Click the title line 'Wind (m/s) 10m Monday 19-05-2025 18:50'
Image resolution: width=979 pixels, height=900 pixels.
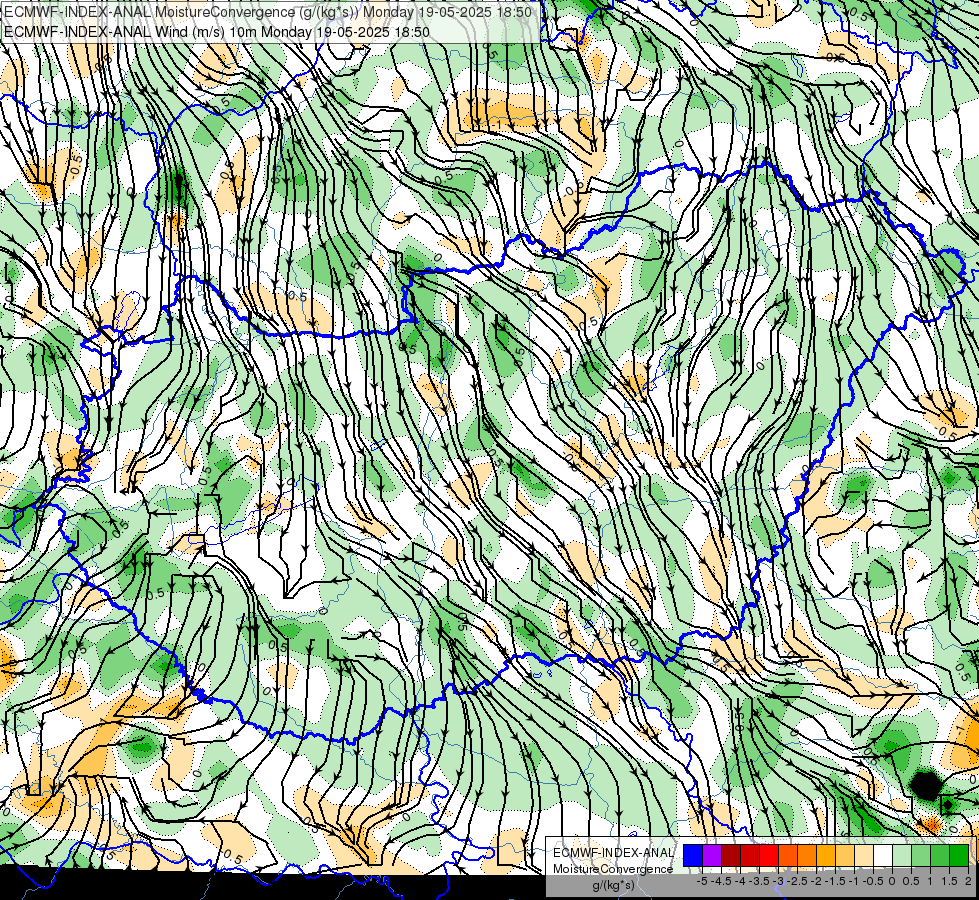292,31
